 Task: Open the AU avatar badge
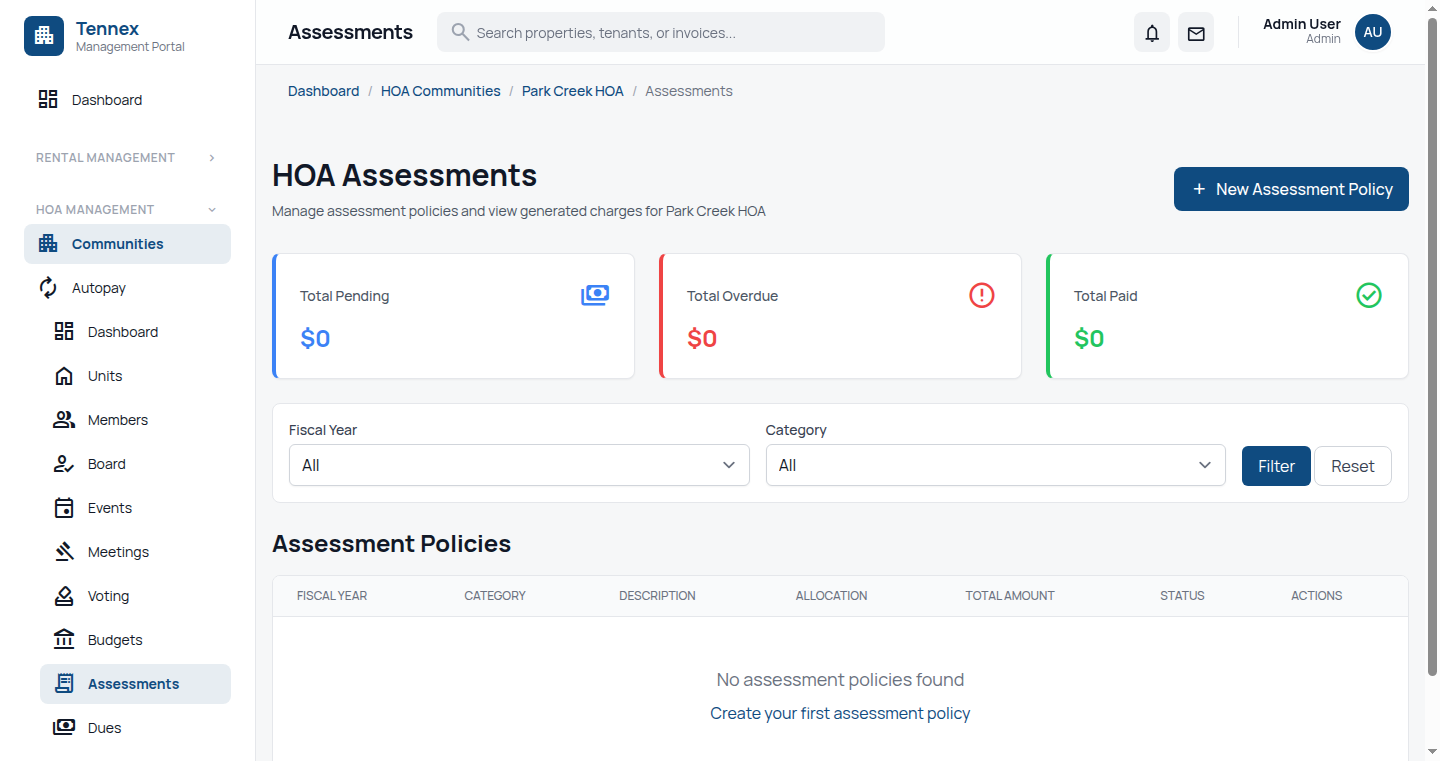pos(1372,31)
